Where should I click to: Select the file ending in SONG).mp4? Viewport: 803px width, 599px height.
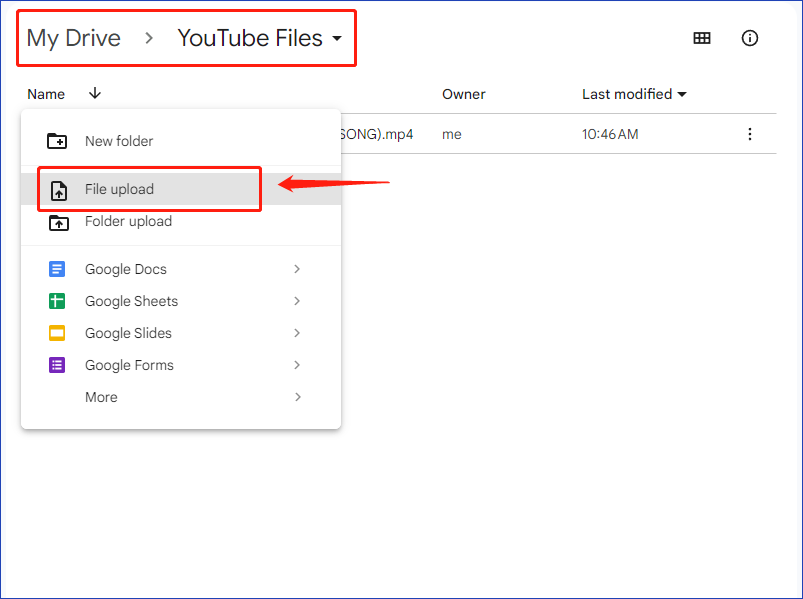pyautogui.click(x=377, y=134)
